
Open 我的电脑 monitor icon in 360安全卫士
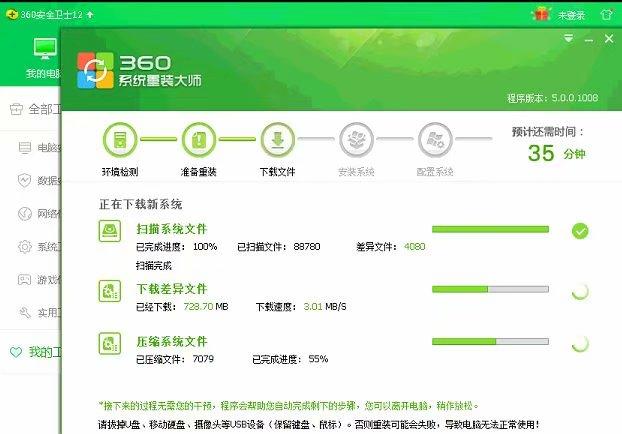point(44,49)
